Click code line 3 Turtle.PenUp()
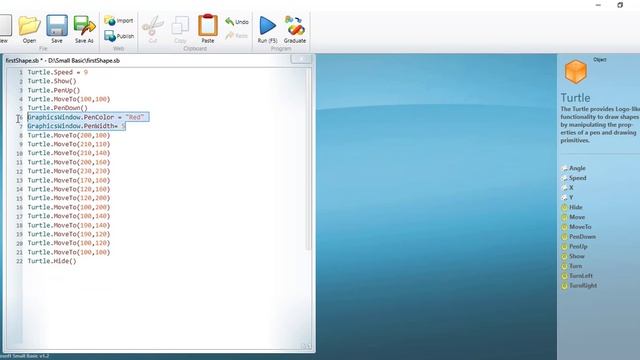Screen dimensions: 640x360 point(54,90)
